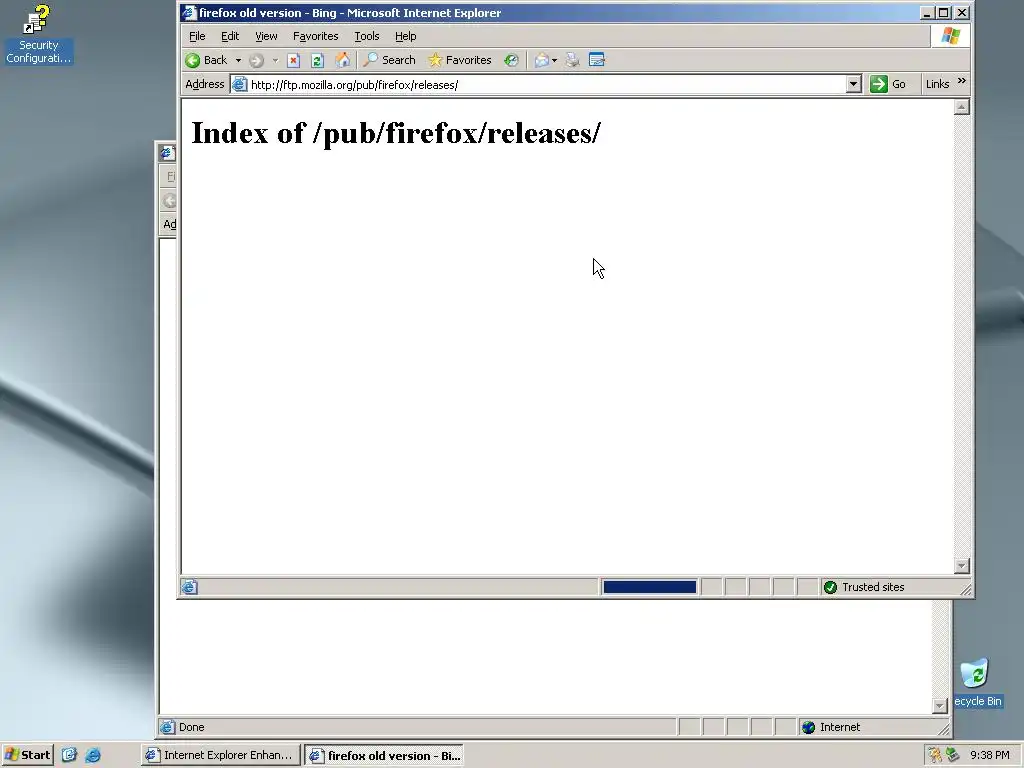
Task: Click the Mail envelope icon
Action: [541, 61]
